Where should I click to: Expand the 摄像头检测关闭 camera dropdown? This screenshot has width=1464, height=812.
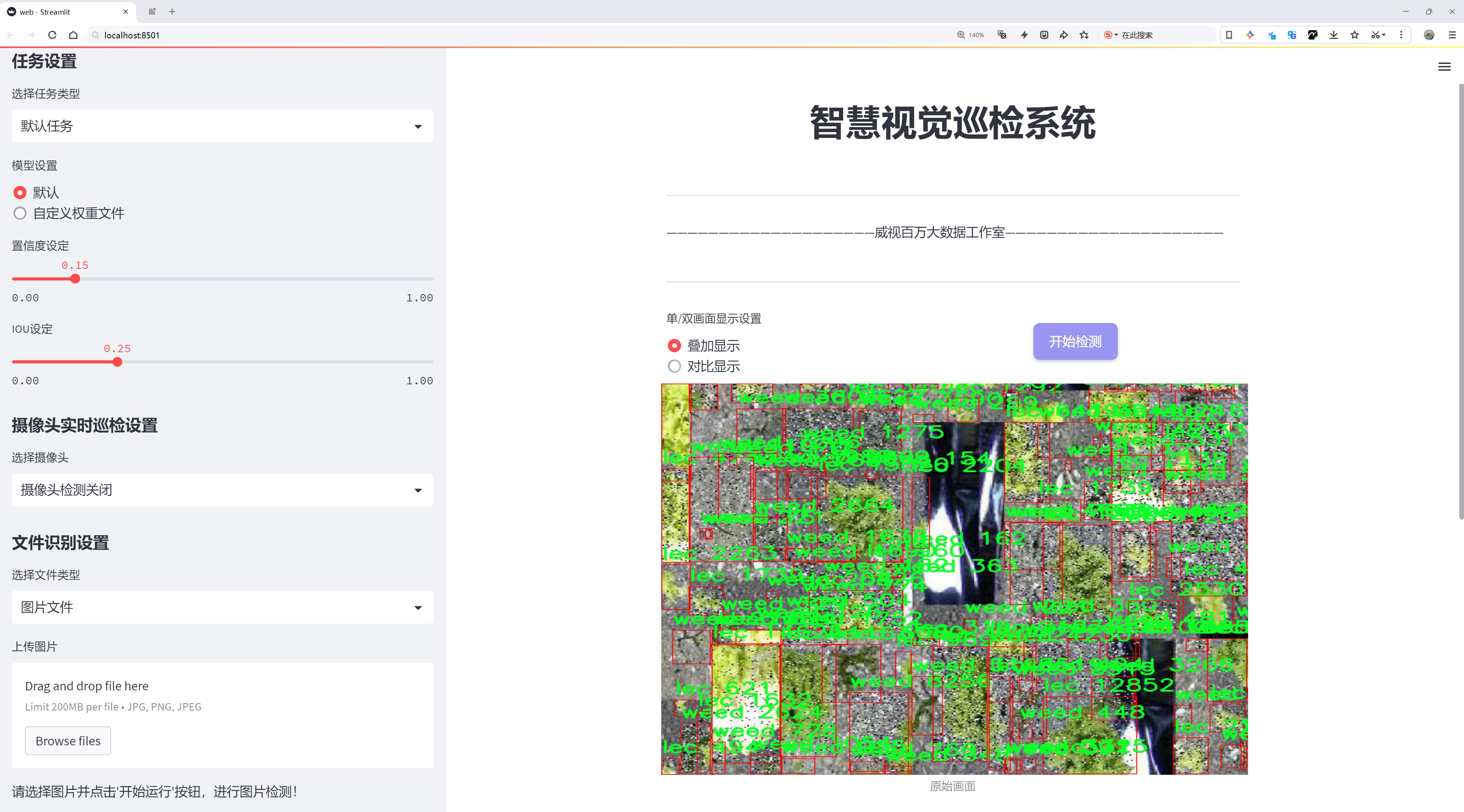tap(222, 490)
